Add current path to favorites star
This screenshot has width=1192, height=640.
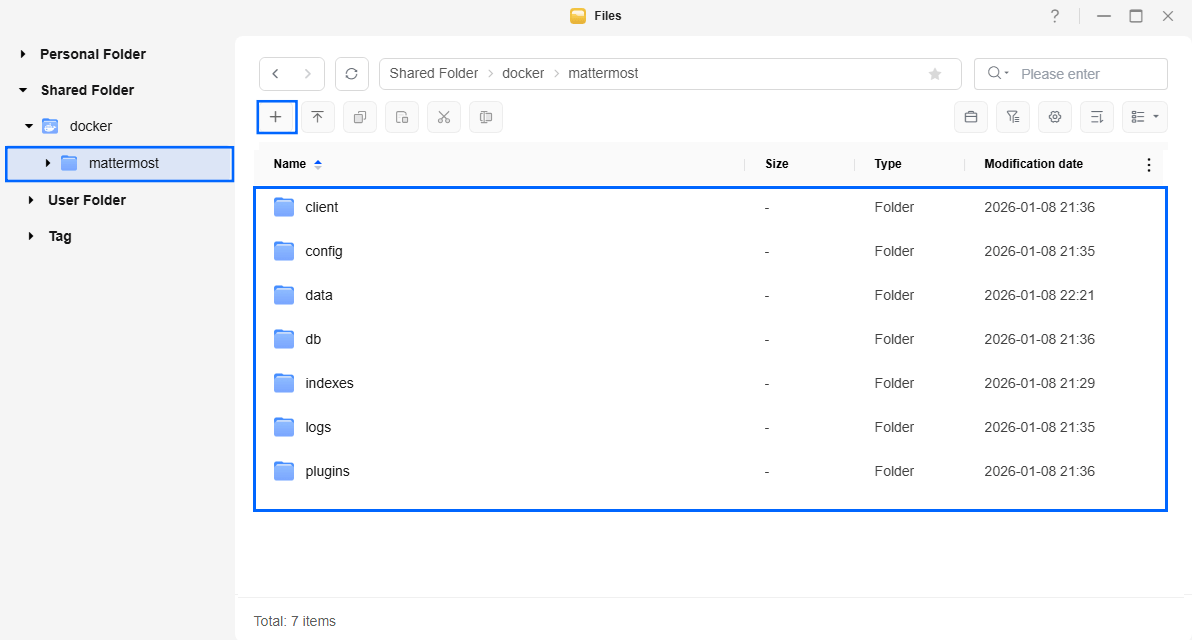point(935,74)
